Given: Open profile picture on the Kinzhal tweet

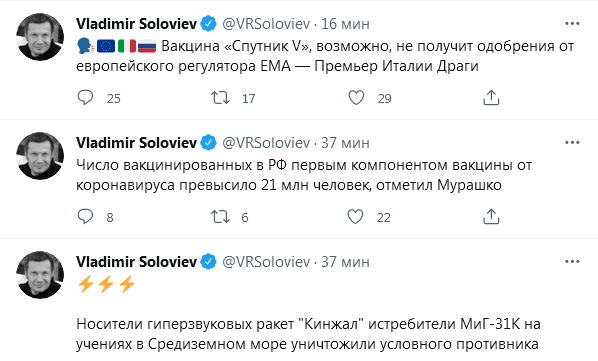Looking at the screenshot, I should tap(40, 274).
